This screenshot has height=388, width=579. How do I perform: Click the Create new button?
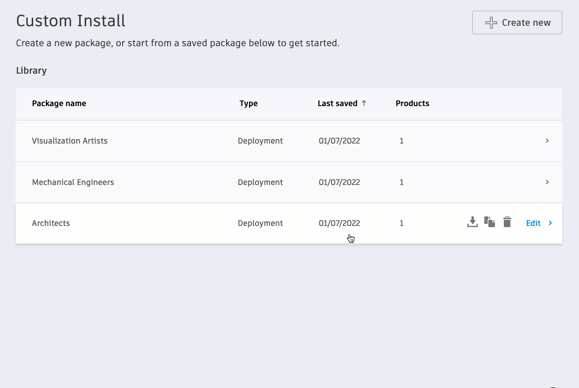pos(517,23)
